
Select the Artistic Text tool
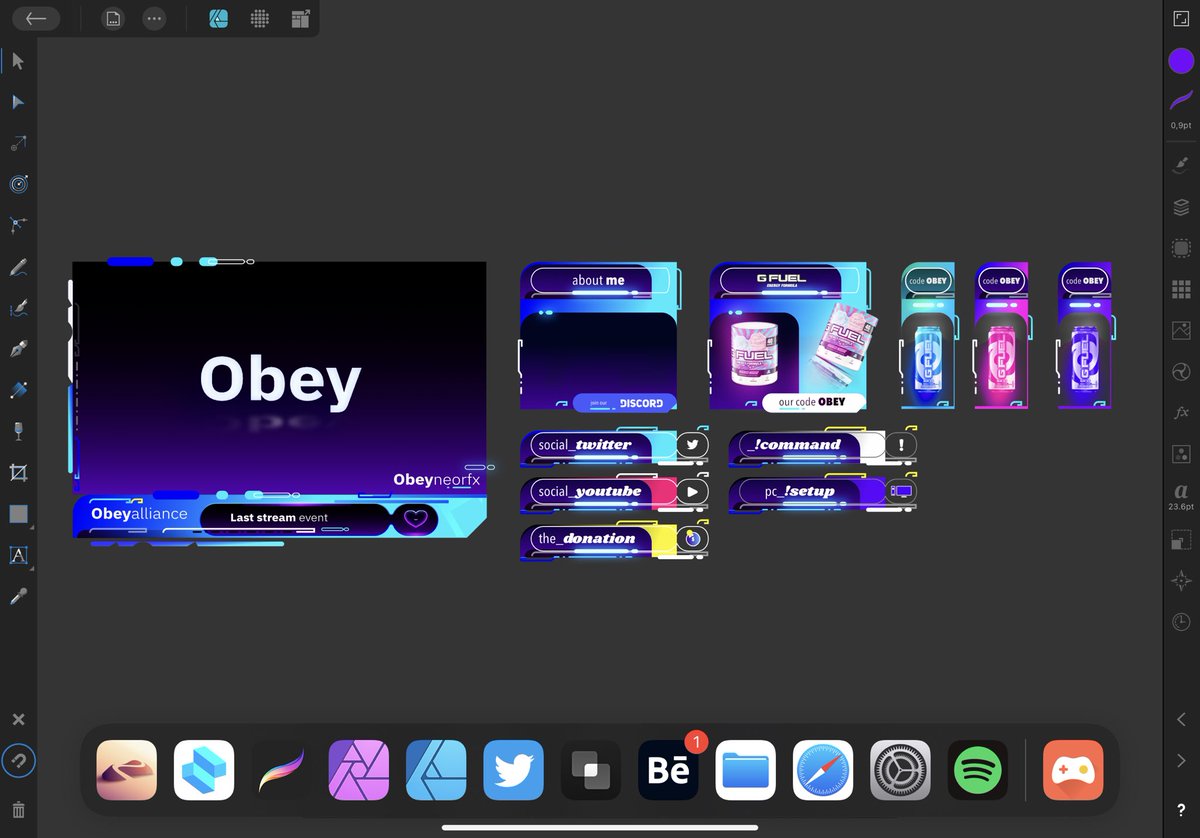pos(18,555)
